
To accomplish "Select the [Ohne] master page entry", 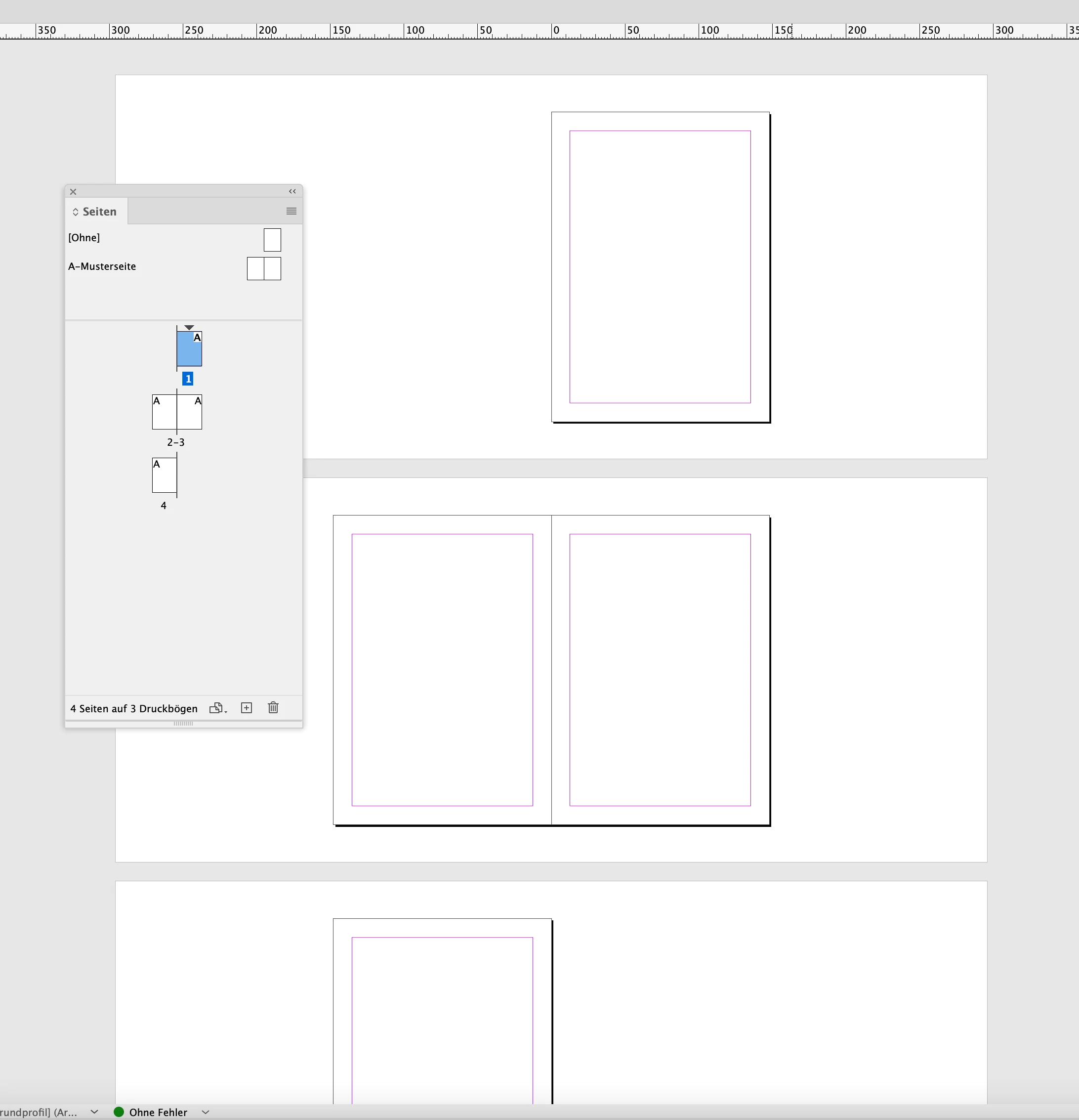I will pos(84,238).
